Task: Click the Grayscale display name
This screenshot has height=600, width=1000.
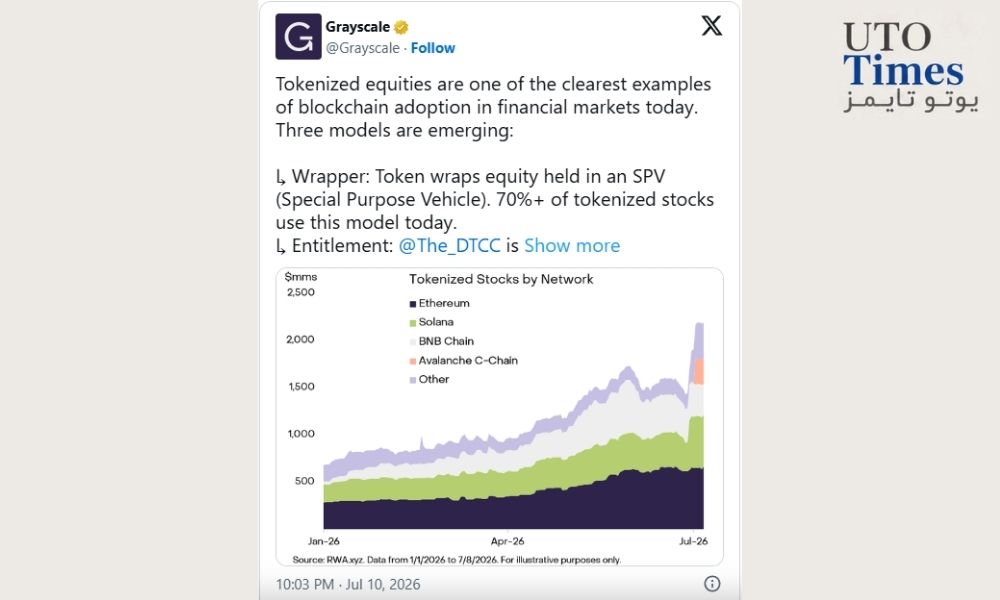Action: [x=357, y=27]
